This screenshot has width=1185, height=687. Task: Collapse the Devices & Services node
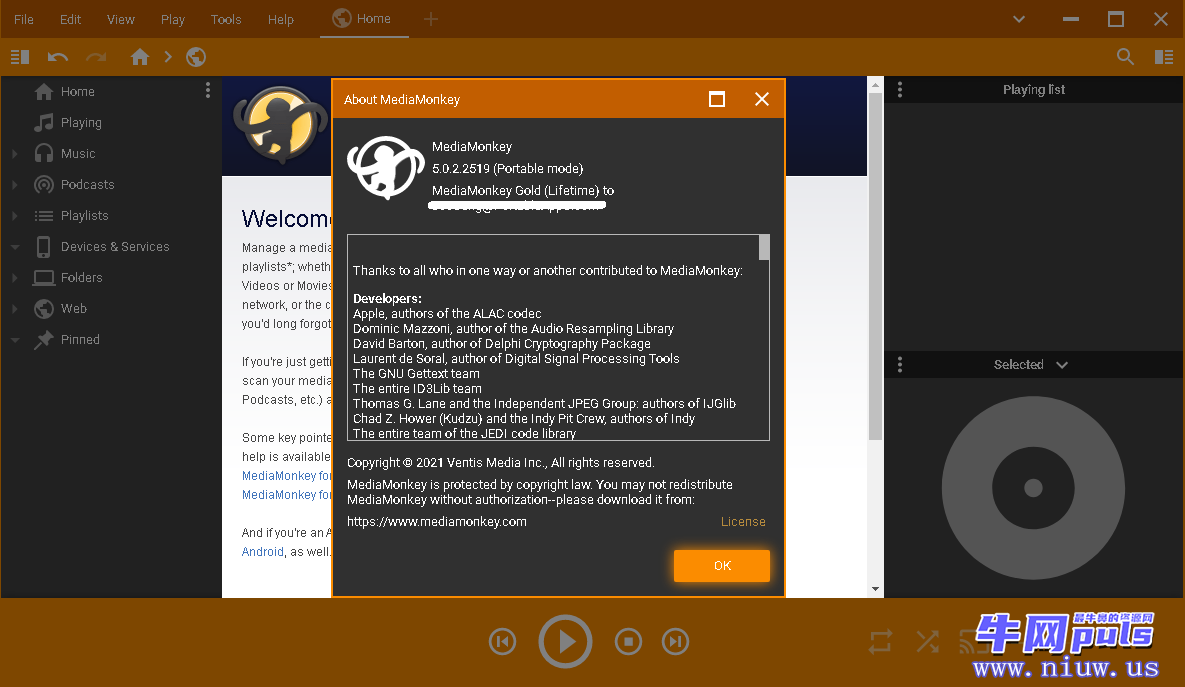click(15, 246)
